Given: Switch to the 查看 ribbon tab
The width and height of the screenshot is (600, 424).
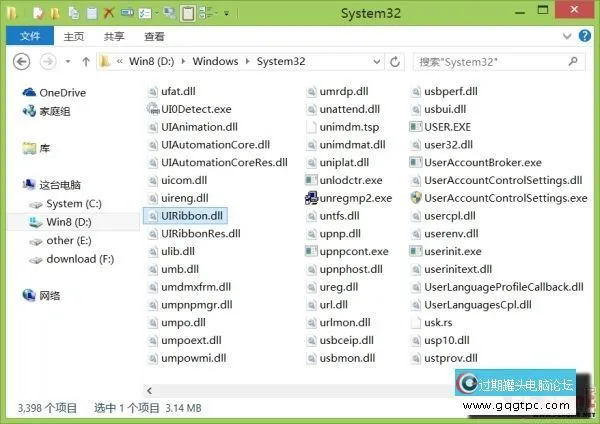Looking at the screenshot, I should click(x=154, y=36).
